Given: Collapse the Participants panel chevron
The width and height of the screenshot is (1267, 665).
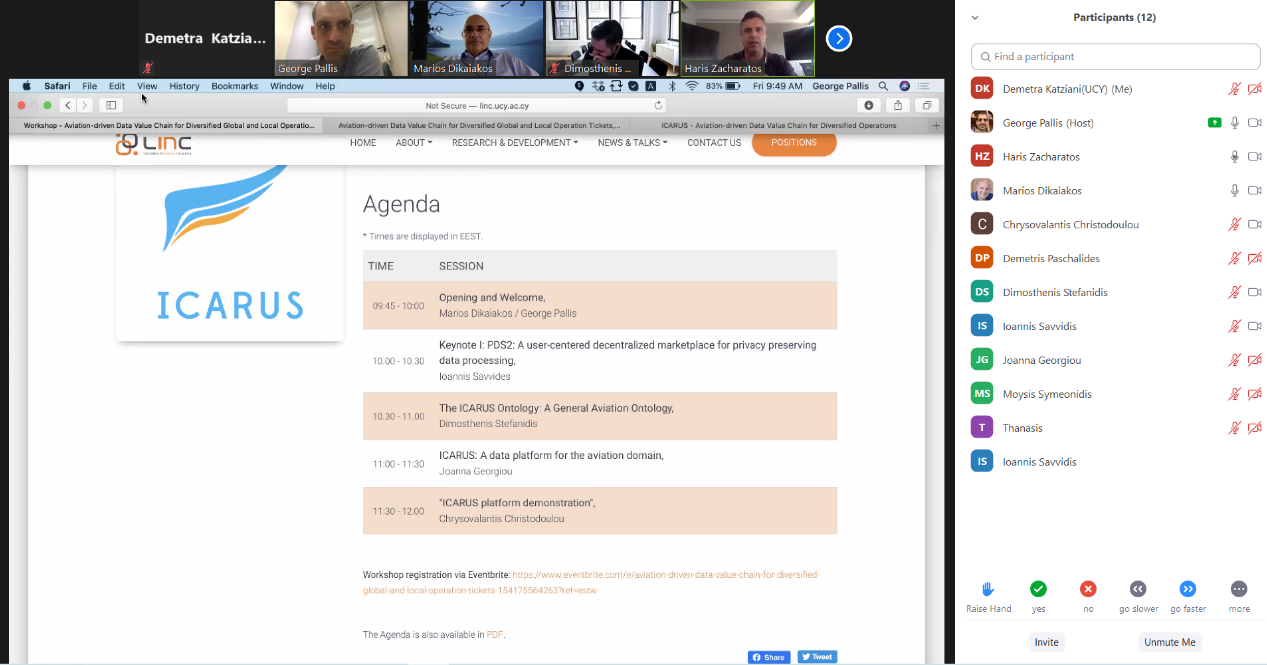Looking at the screenshot, I should (x=975, y=18).
